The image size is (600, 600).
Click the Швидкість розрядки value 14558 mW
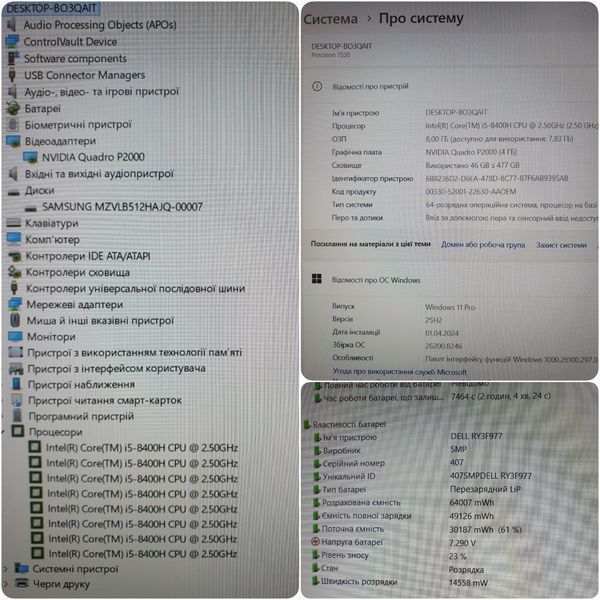point(468,583)
